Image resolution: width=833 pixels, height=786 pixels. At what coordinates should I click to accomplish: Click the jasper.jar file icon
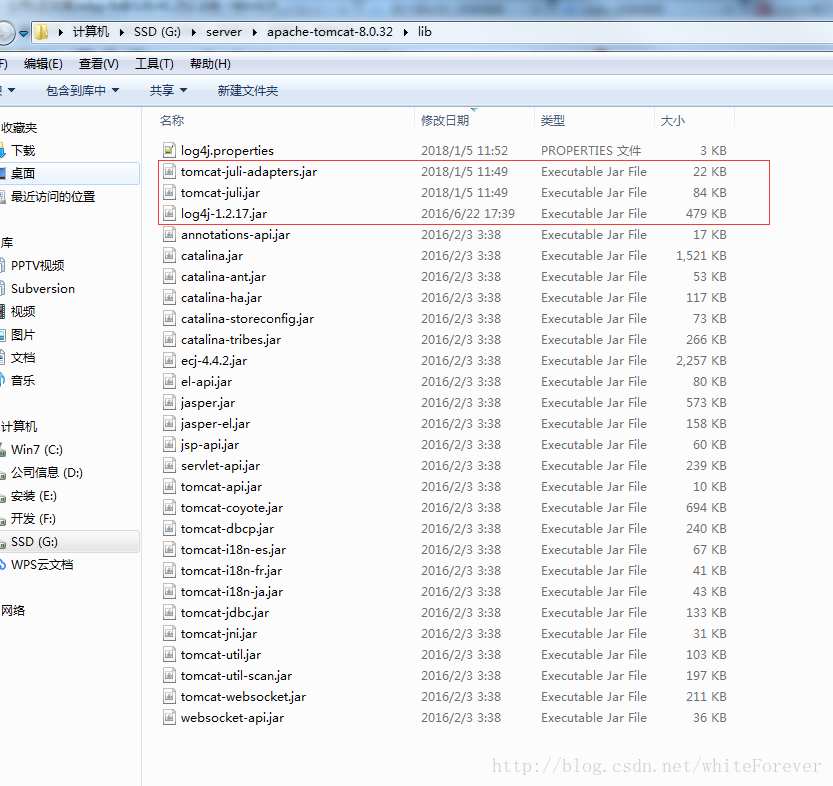[x=169, y=402]
